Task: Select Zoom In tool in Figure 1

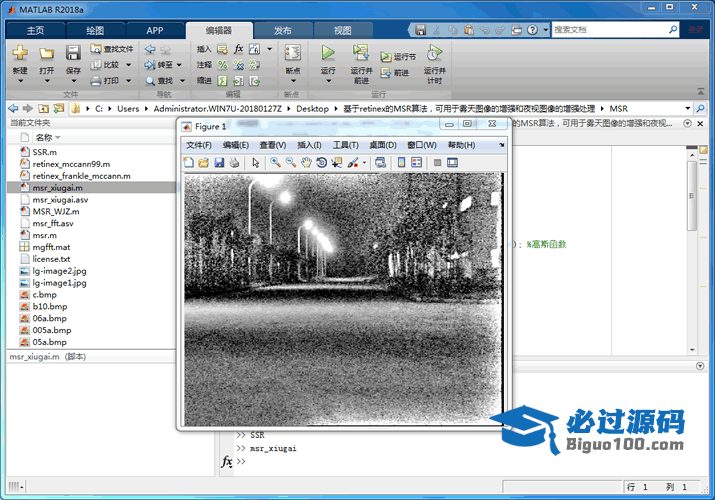Action: tap(275, 162)
